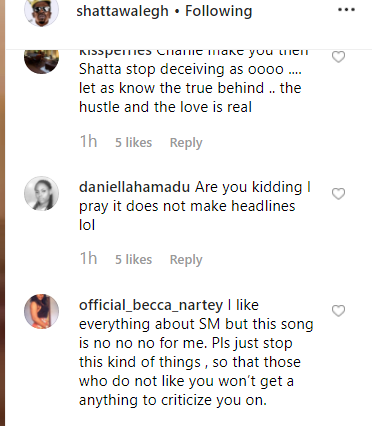Open official_becca_nartey's profile avatar
The width and height of the screenshot is (372, 426).
(x=41, y=311)
